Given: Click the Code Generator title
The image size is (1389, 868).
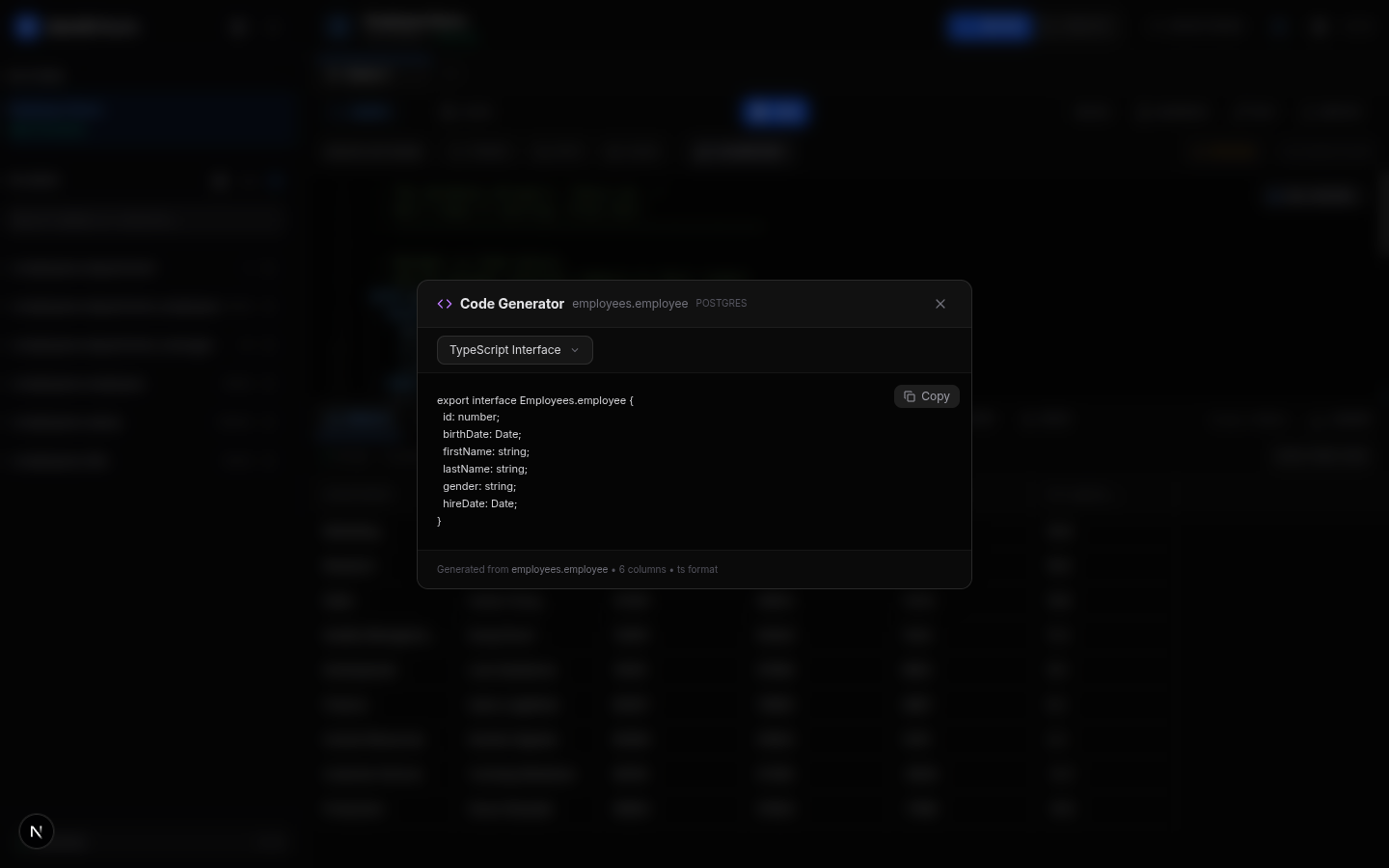Looking at the screenshot, I should pos(512,304).
